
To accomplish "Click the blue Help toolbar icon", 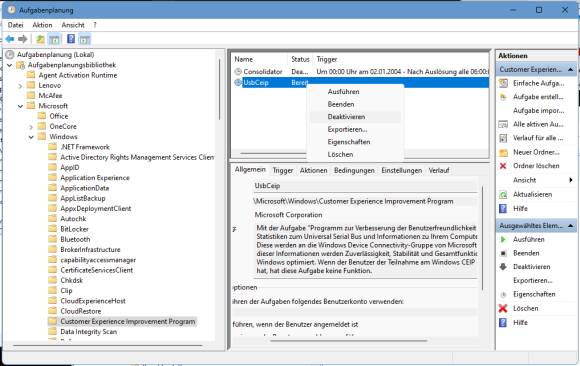I will tap(71, 39).
